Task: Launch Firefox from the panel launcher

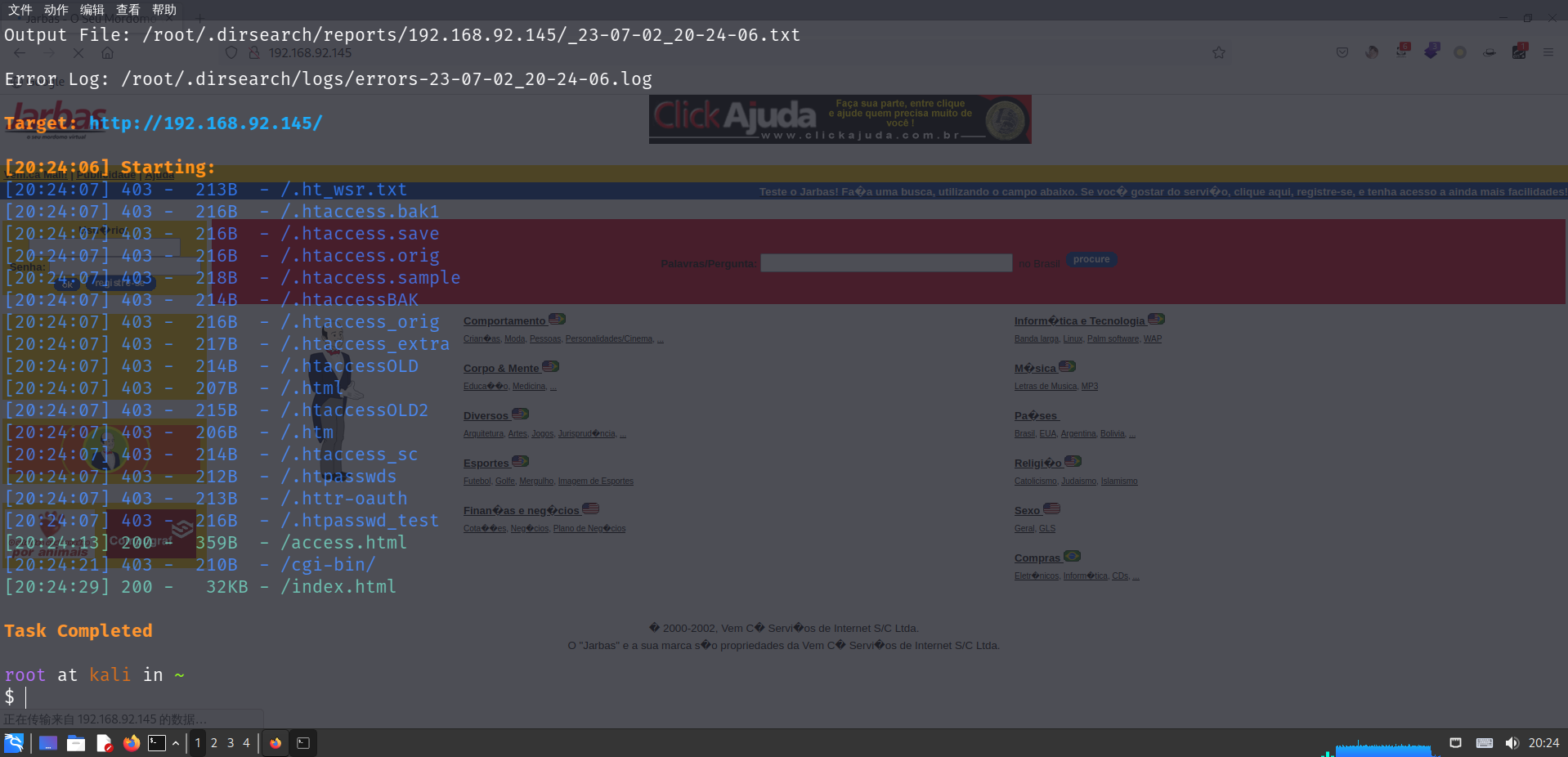Action: click(x=131, y=743)
